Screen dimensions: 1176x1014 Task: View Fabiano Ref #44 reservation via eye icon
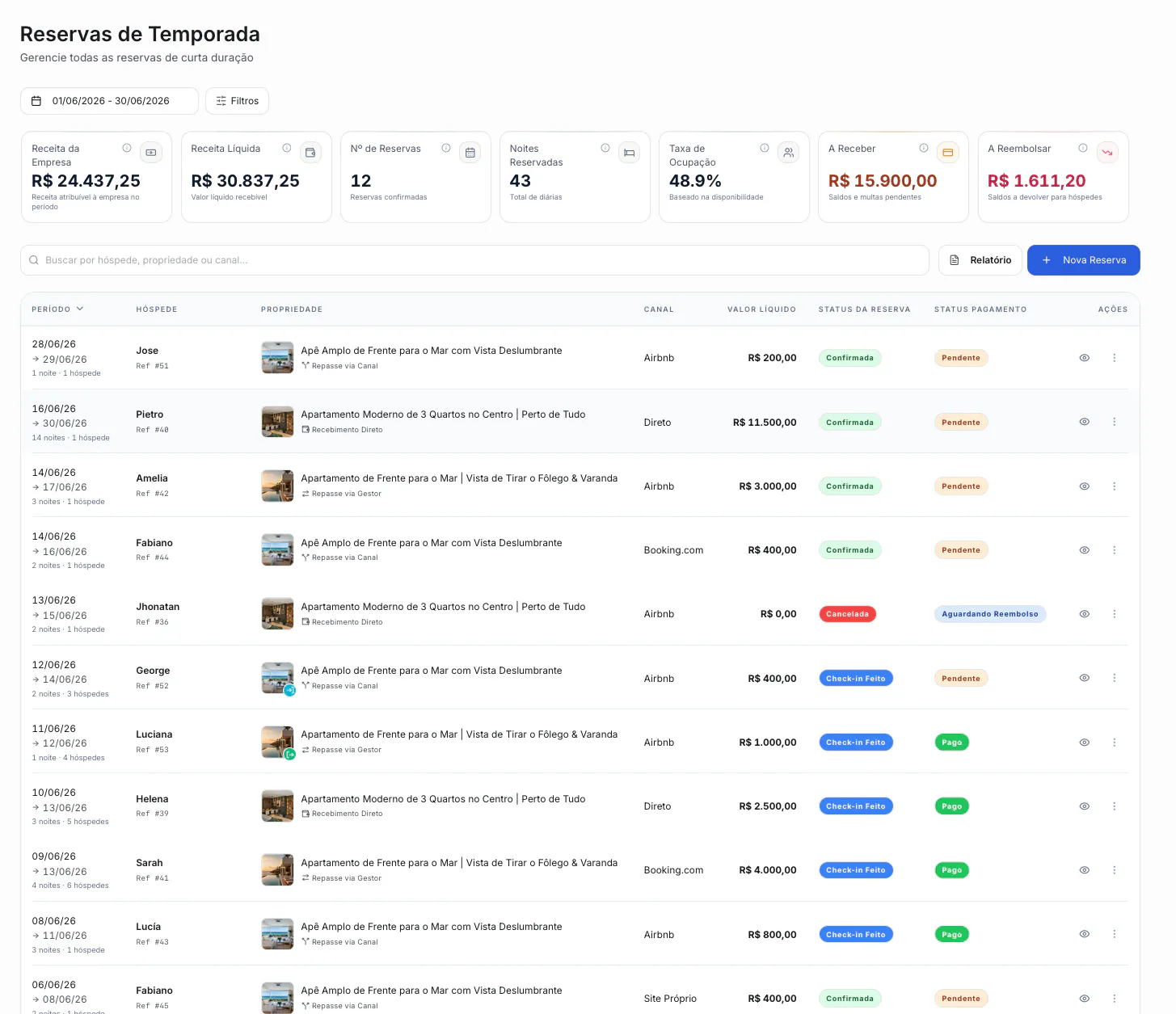(x=1085, y=550)
